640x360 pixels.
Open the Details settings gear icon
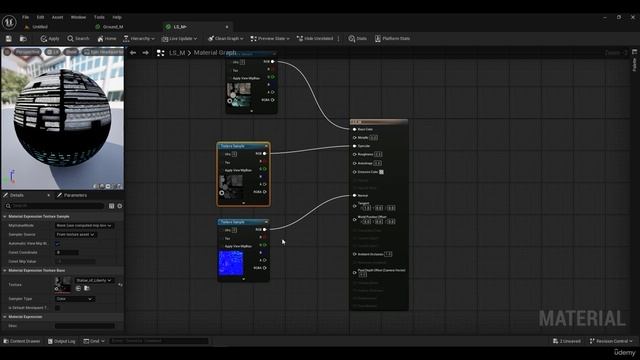click(x=120, y=206)
